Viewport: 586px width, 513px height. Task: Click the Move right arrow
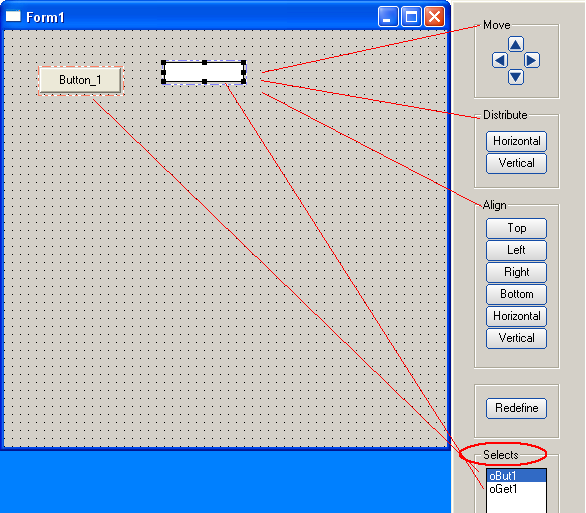532,60
